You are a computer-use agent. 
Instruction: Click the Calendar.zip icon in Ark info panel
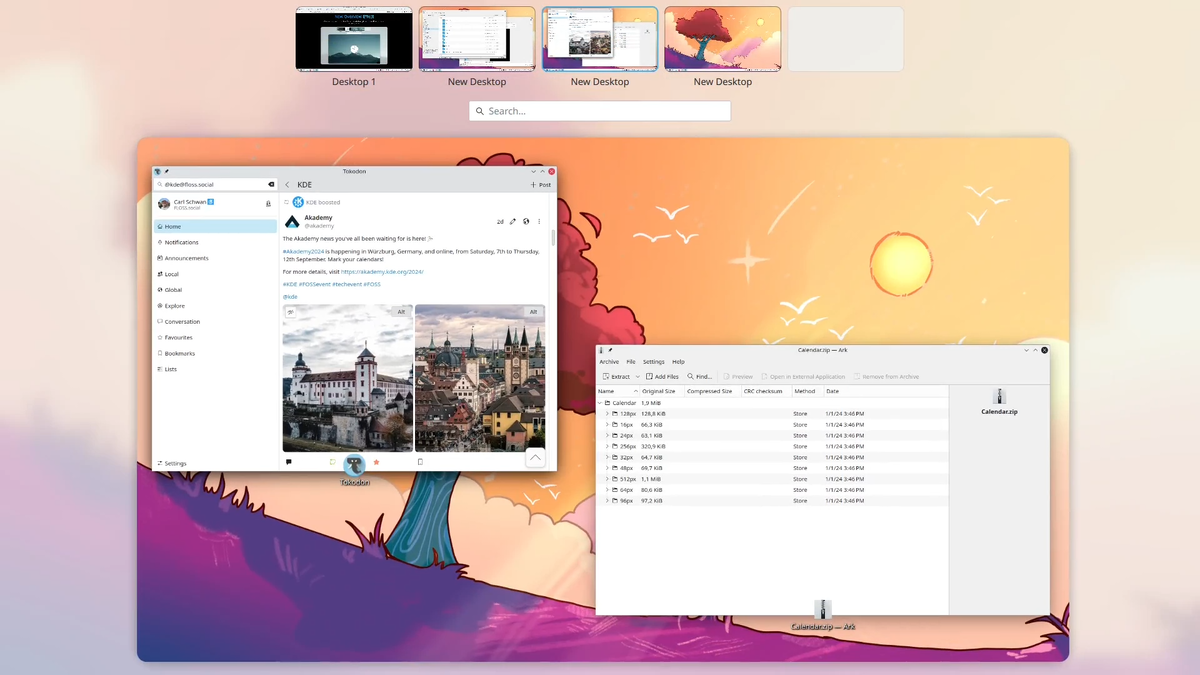(999, 397)
